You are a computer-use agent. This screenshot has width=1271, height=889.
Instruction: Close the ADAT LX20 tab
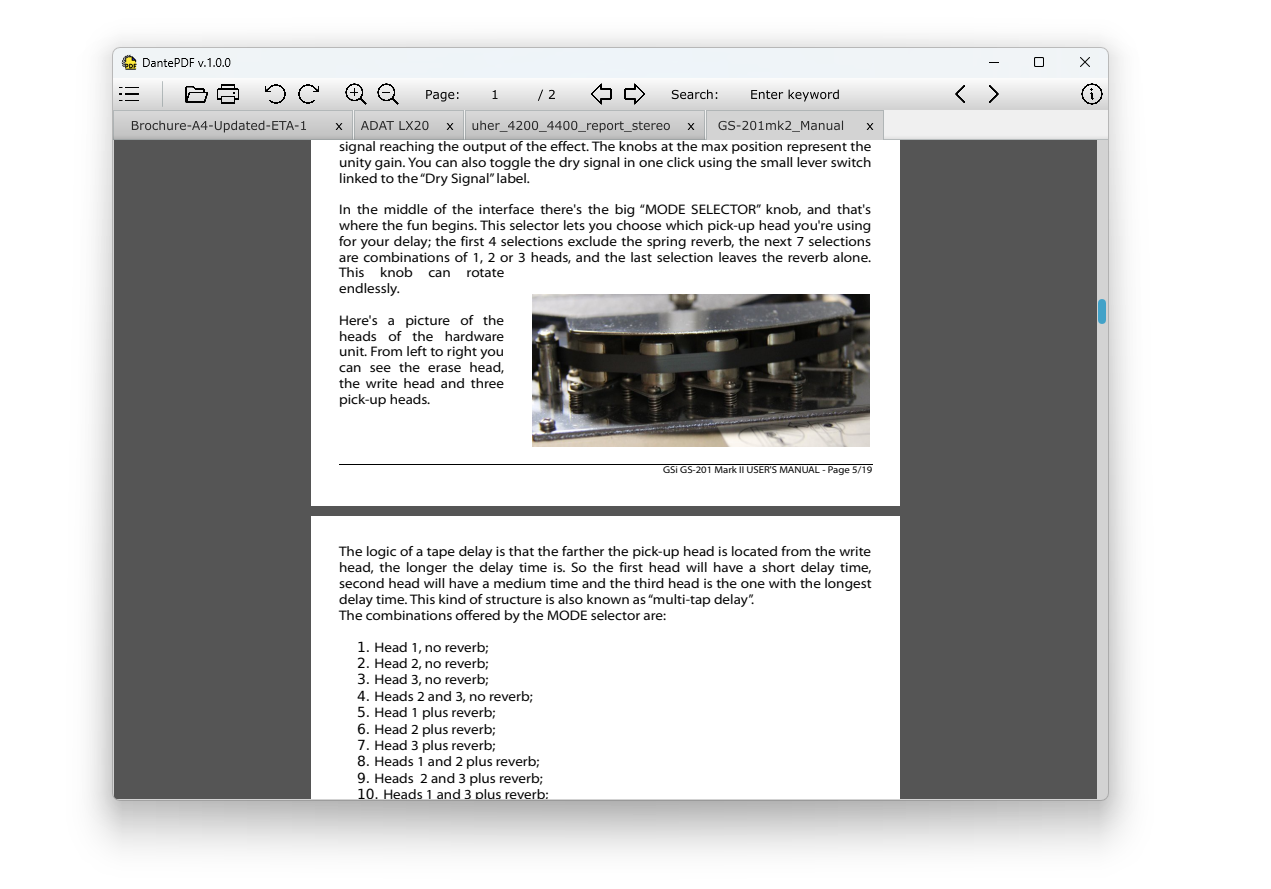click(x=449, y=126)
